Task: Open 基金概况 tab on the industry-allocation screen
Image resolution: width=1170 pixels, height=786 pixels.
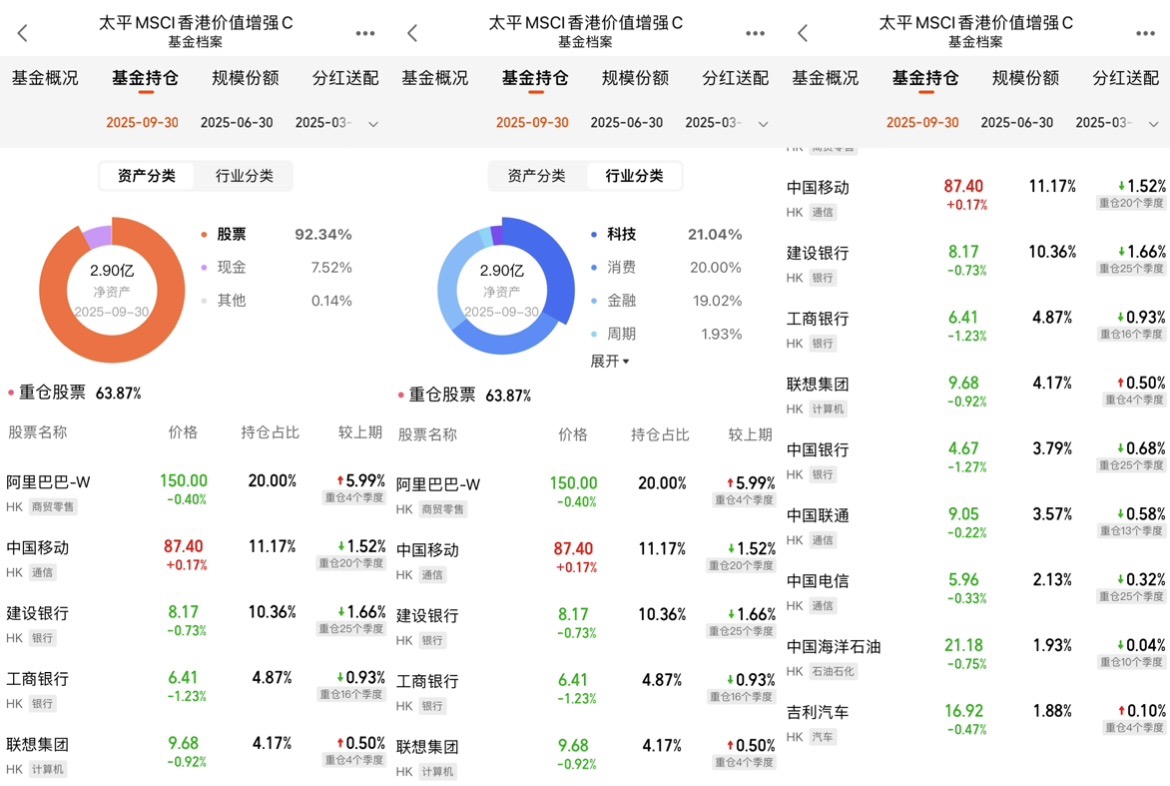Action: point(435,78)
